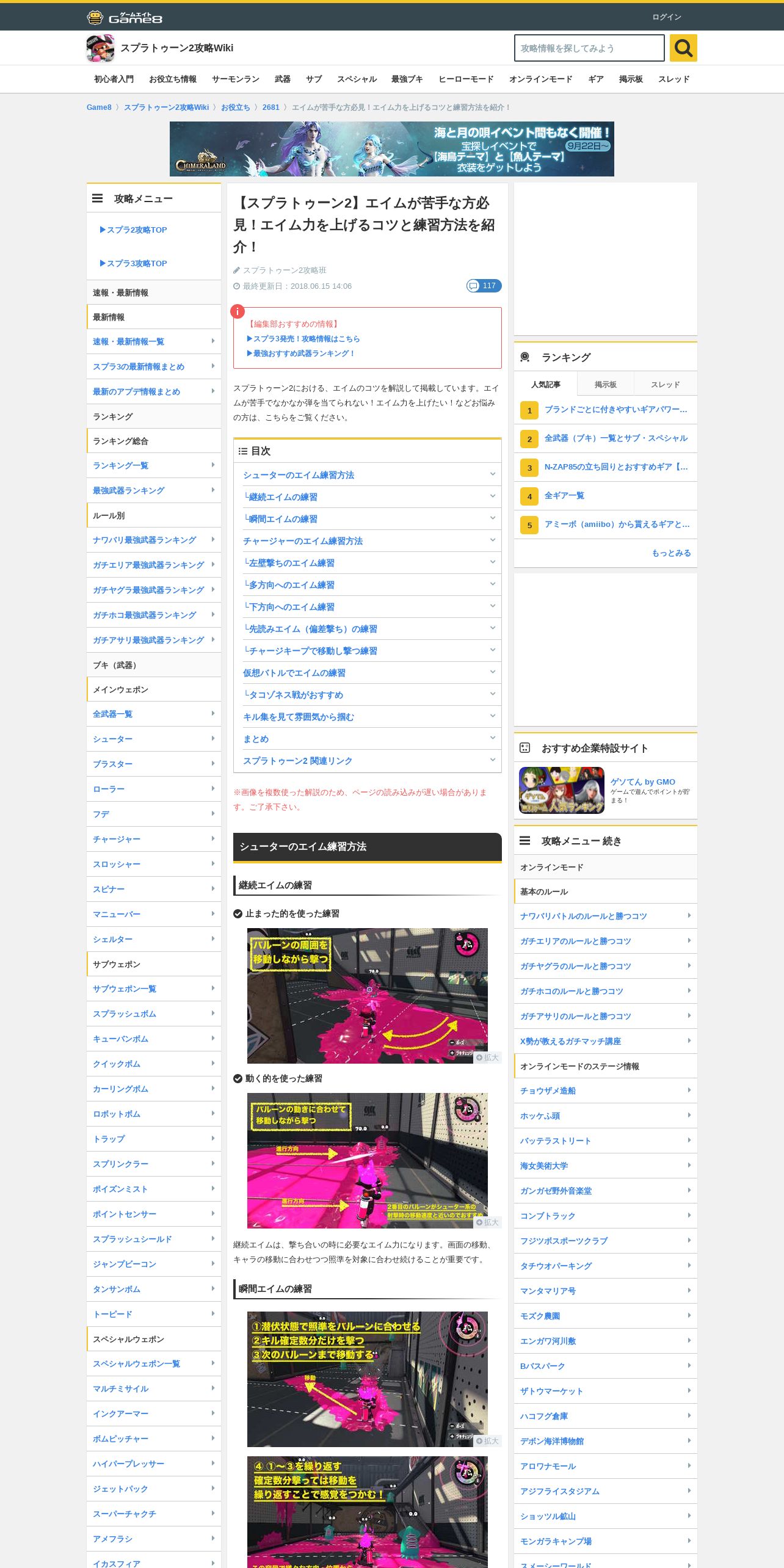Open スプラ3発売！攻略情報はこちら link
784x1568 pixels.
pyautogui.click(x=303, y=338)
